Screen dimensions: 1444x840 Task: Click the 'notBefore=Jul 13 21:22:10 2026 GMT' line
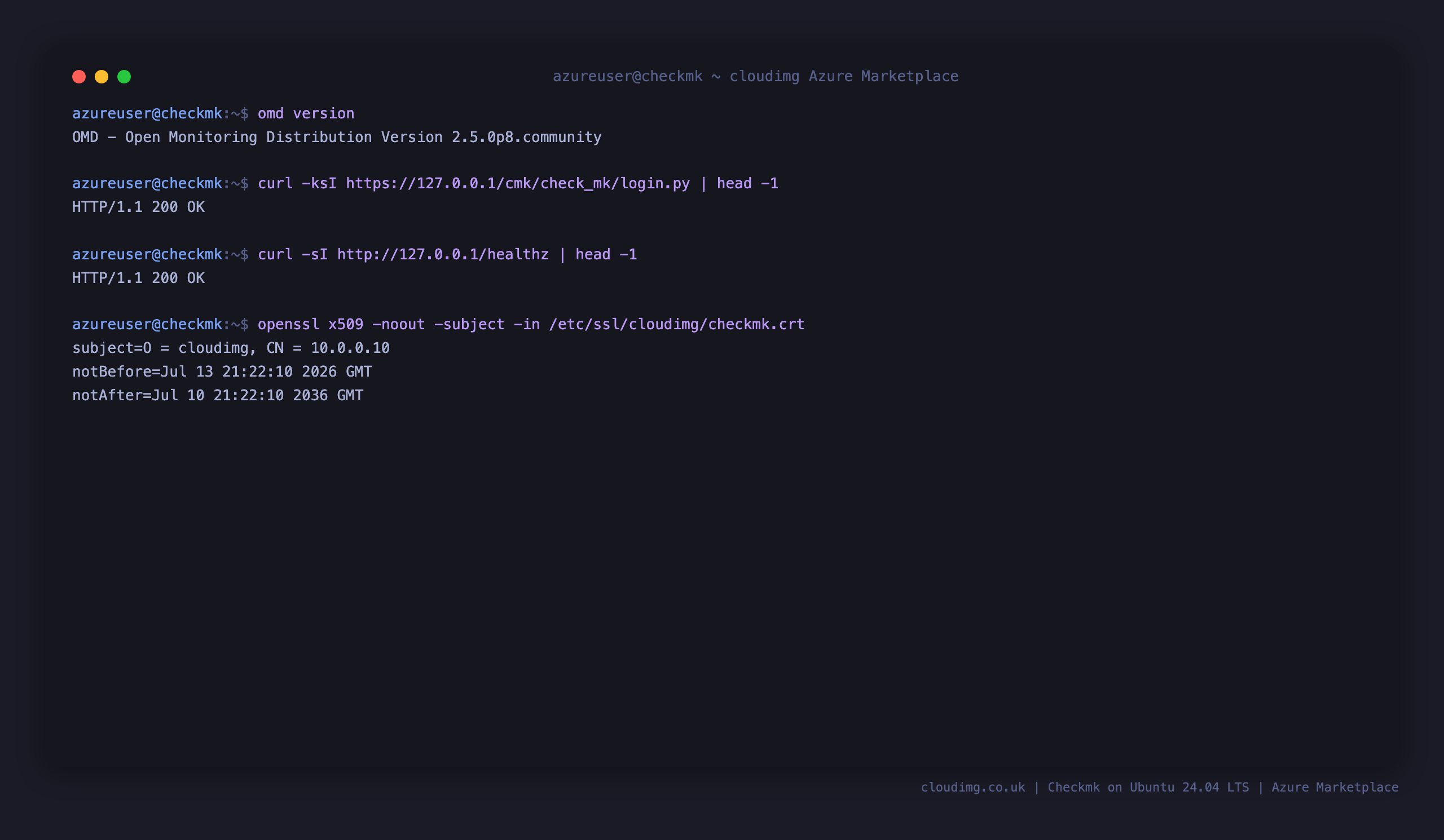coord(222,372)
